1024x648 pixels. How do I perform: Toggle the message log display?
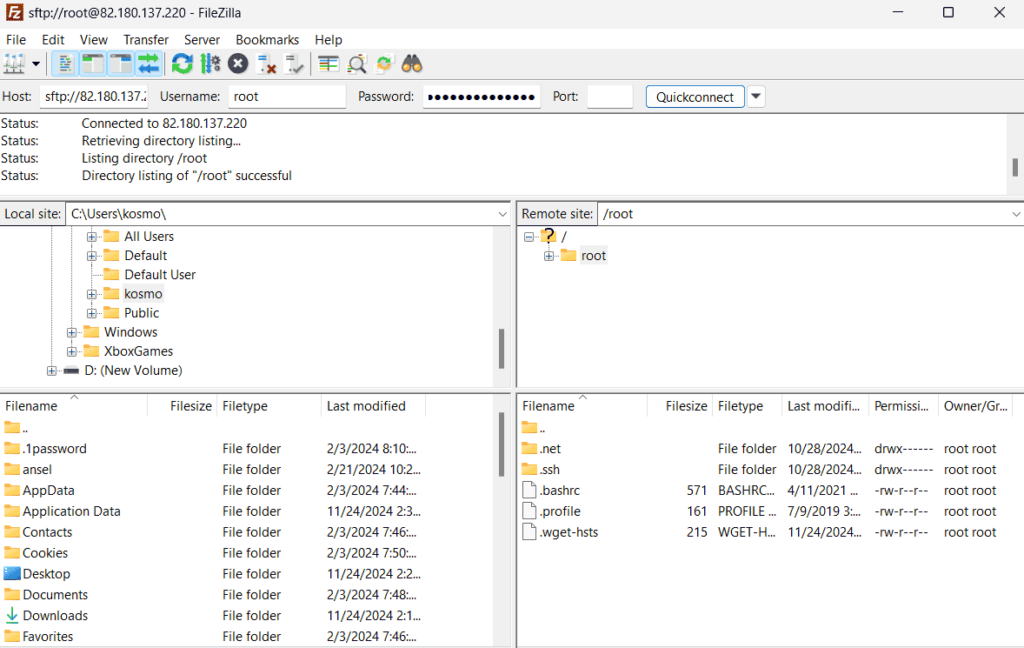65,63
